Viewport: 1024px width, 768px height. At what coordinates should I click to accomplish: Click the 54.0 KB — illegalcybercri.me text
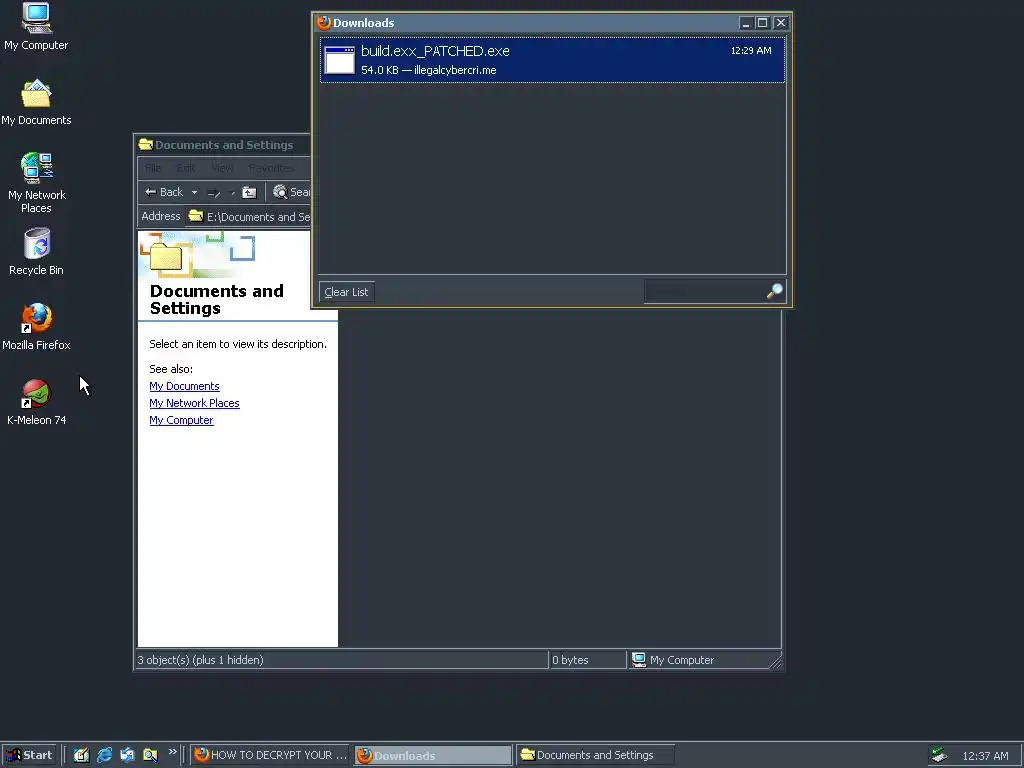[428, 70]
